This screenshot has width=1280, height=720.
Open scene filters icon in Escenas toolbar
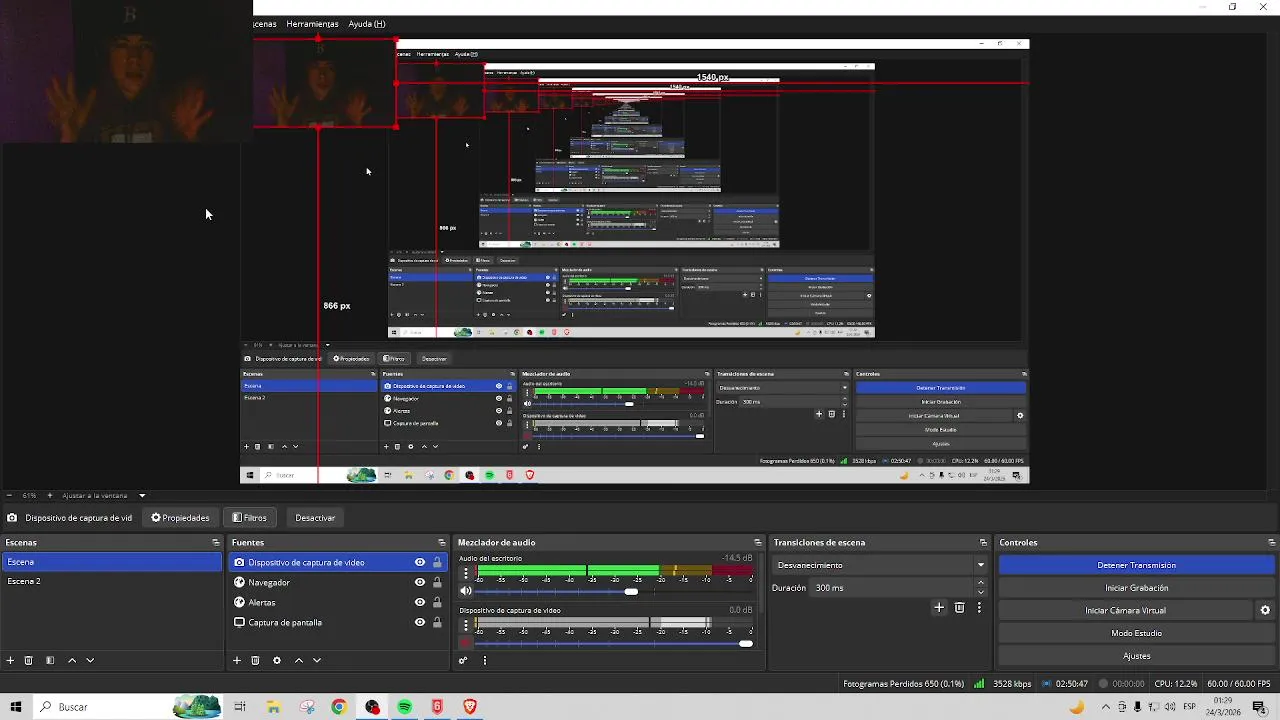coord(50,660)
